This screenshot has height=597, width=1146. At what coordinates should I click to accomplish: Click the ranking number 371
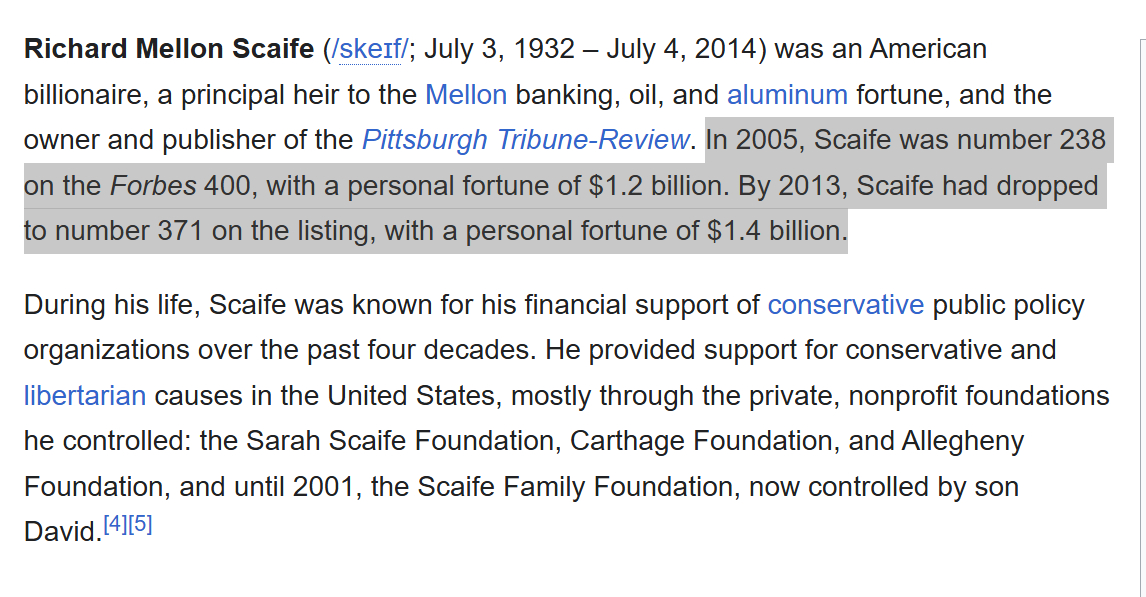pos(181,231)
